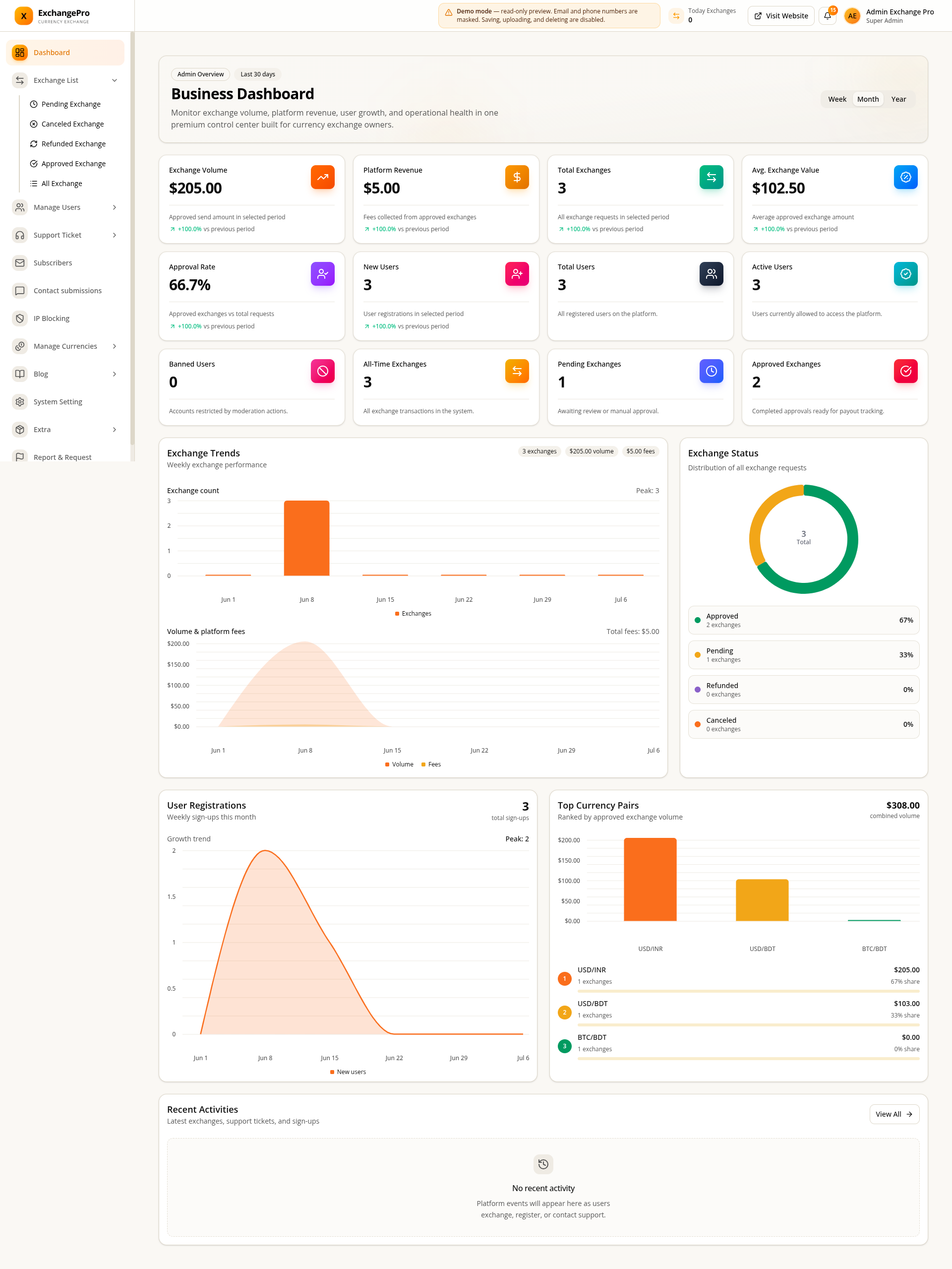Click the $205.00 volume chip
Viewport: 952px width, 1269px height.
click(591, 451)
